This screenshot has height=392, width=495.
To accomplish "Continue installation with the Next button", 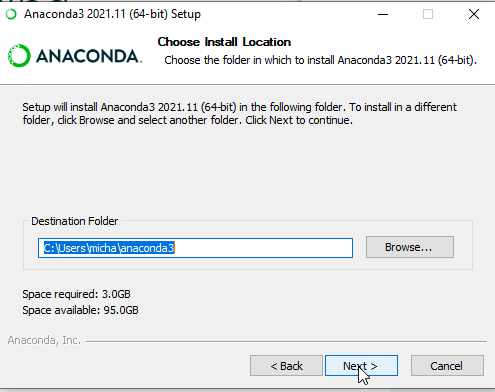I will coord(361,366).
